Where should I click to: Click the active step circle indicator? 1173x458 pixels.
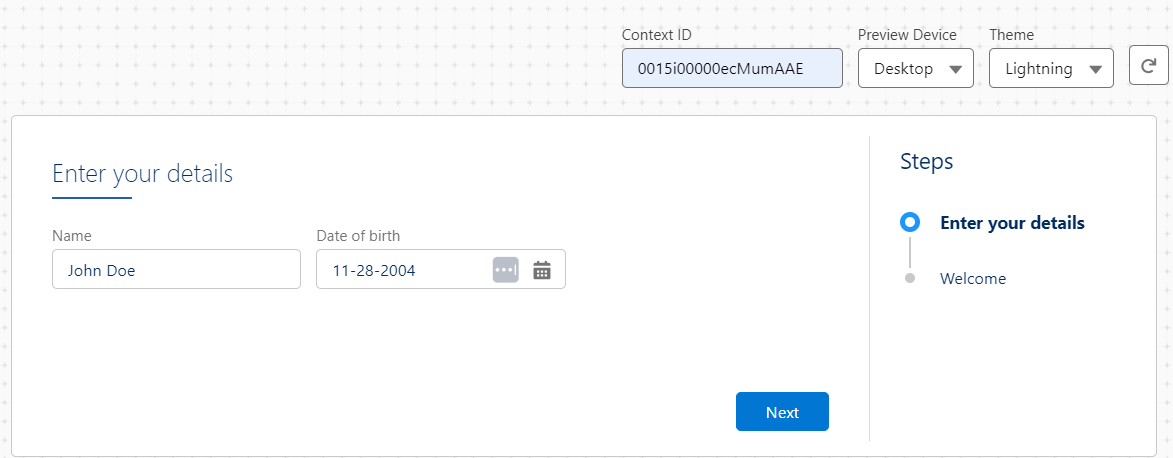click(909, 222)
